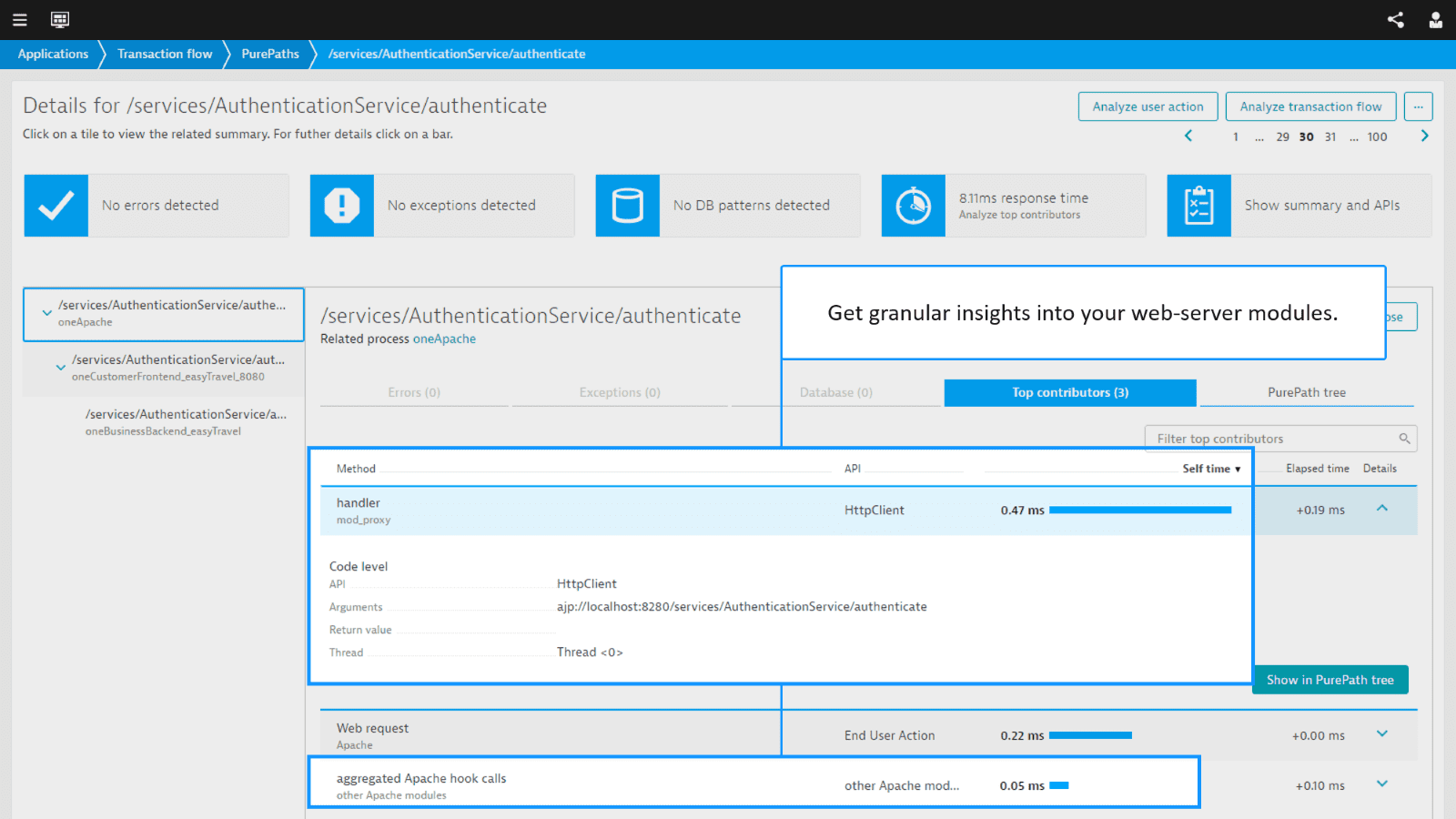
Task: Click the summary clipboard tile icon
Action: 1199,206
